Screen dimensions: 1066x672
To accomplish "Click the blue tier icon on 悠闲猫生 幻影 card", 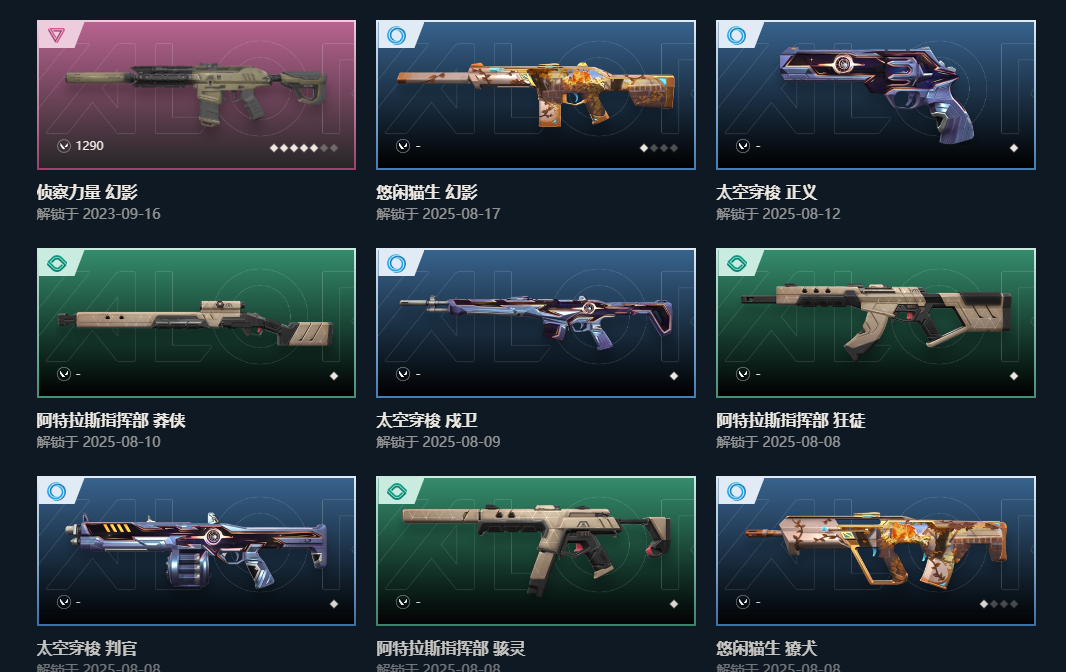I will coord(396,35).
